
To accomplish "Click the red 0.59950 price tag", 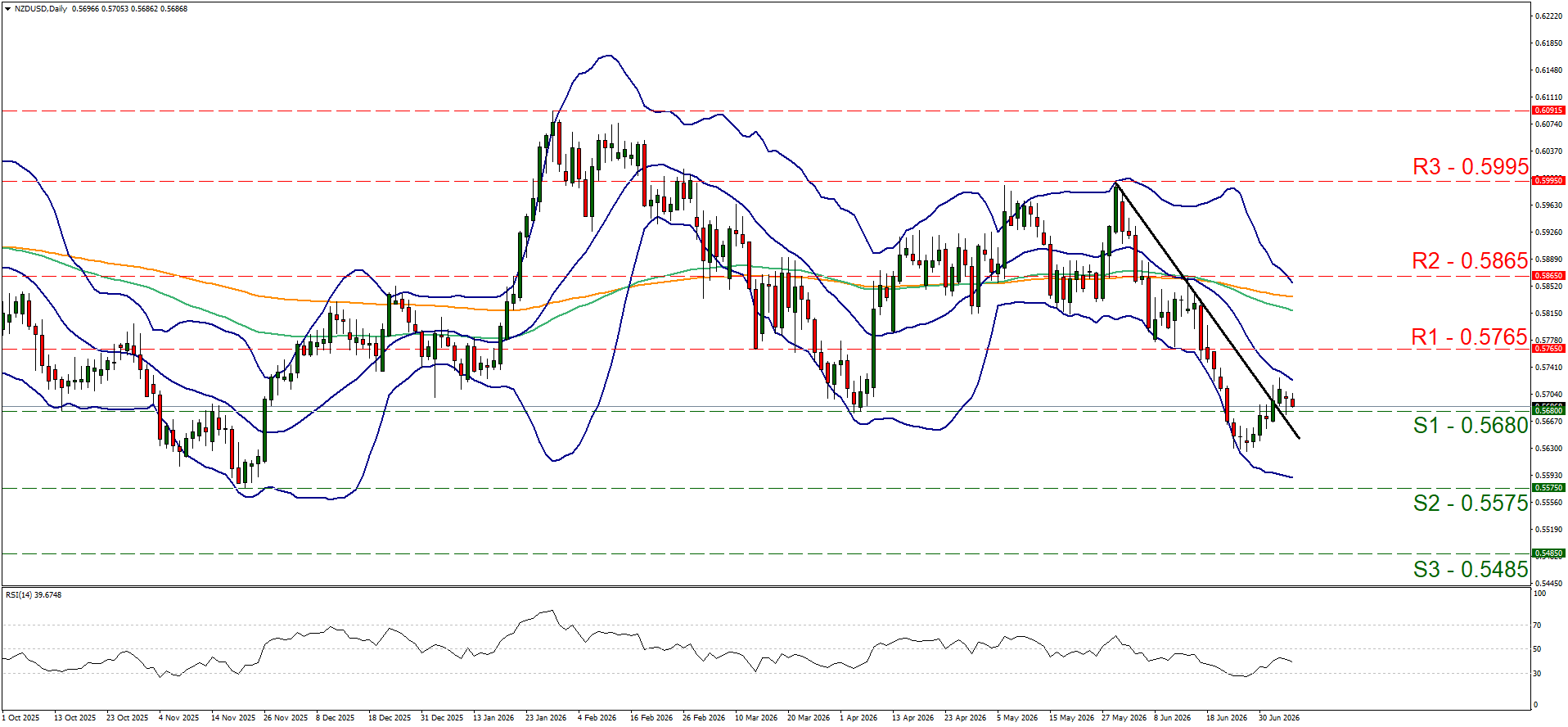I will [x=1548, y=181].
